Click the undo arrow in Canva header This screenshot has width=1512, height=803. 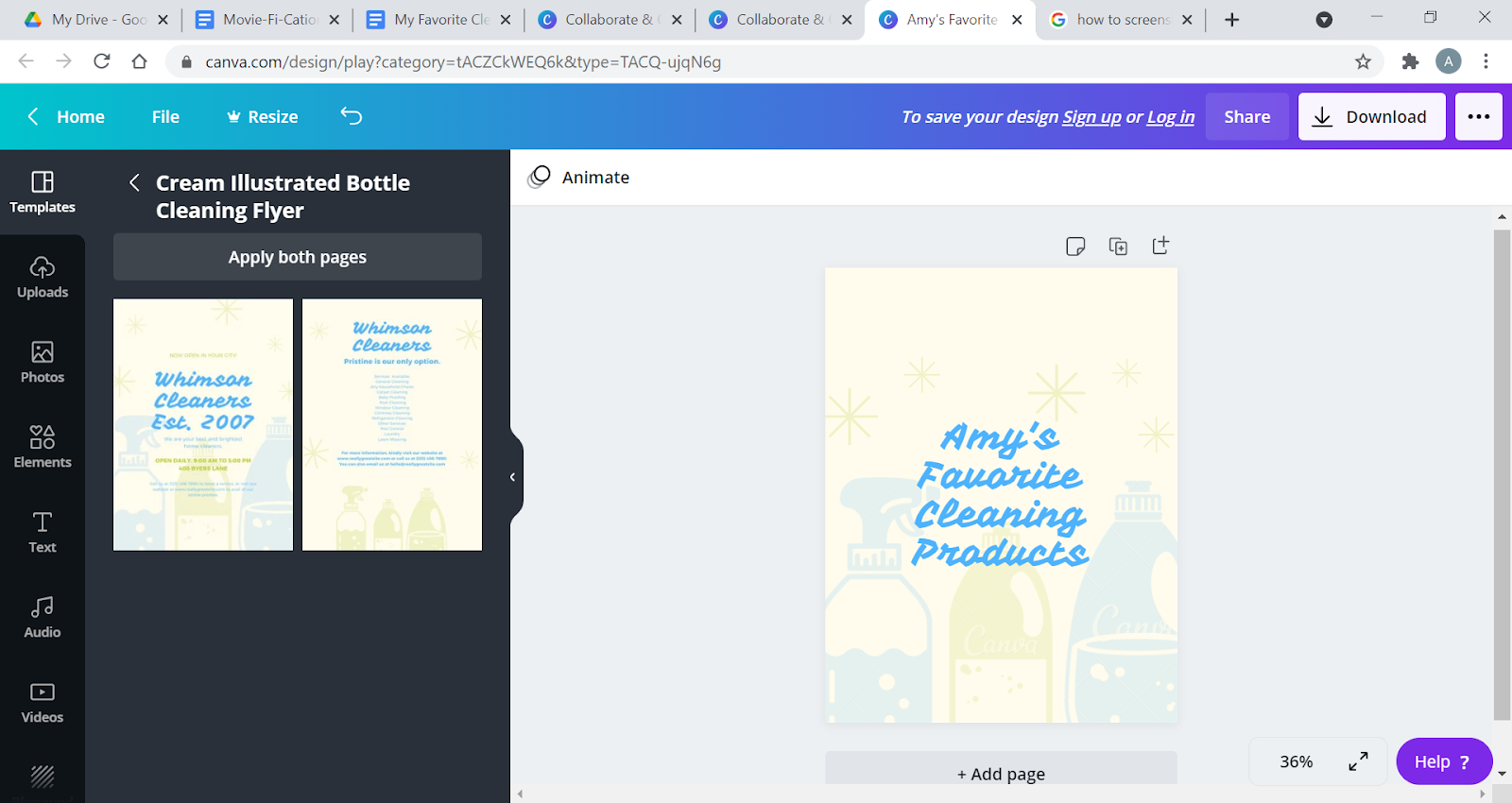[352, 116]
